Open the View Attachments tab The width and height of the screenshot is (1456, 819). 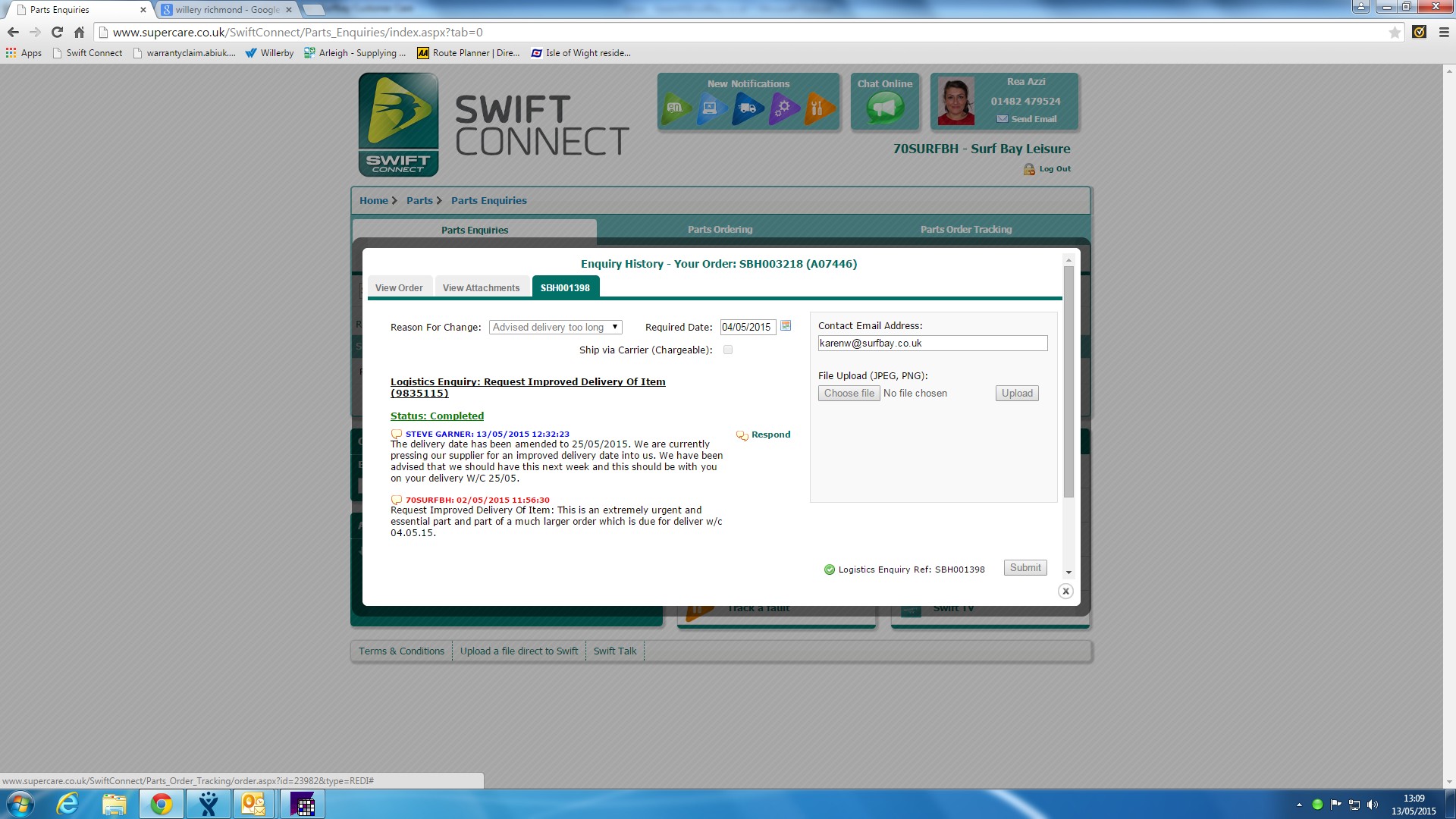[481, 288]
